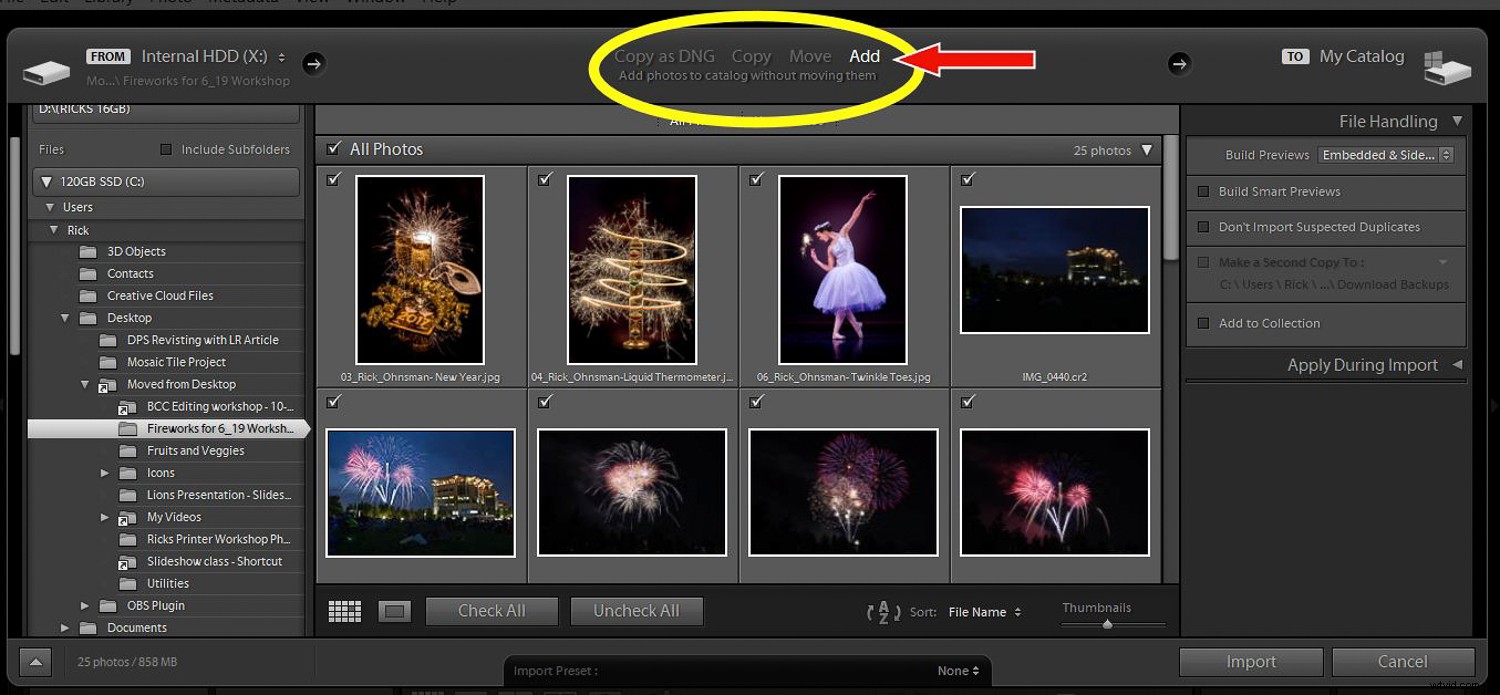Click the Import button
The height and width of the screenshot is (695, 1500).
[1250, 661]
